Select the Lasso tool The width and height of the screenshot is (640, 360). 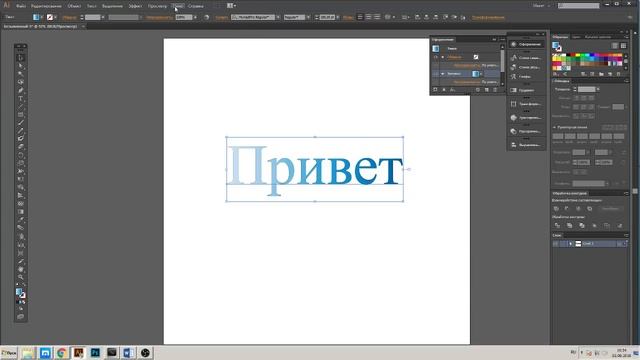pos(21,82)
